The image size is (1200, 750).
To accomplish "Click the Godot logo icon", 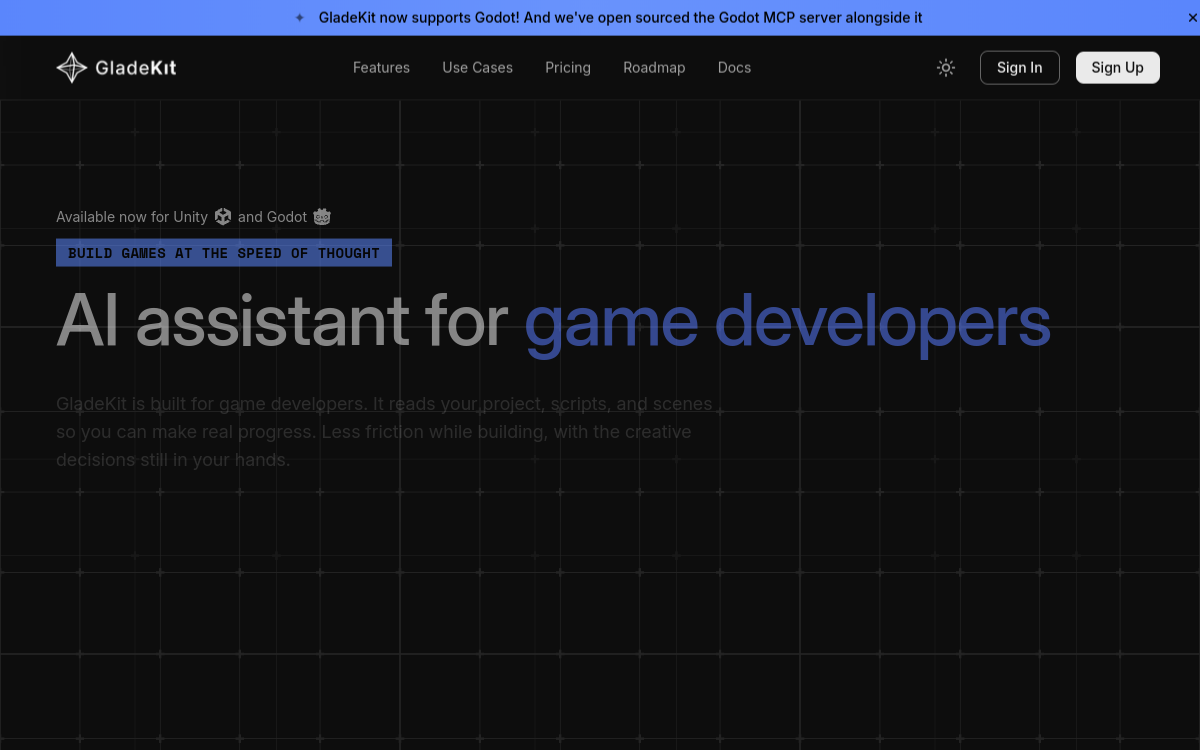I will 322,217.
